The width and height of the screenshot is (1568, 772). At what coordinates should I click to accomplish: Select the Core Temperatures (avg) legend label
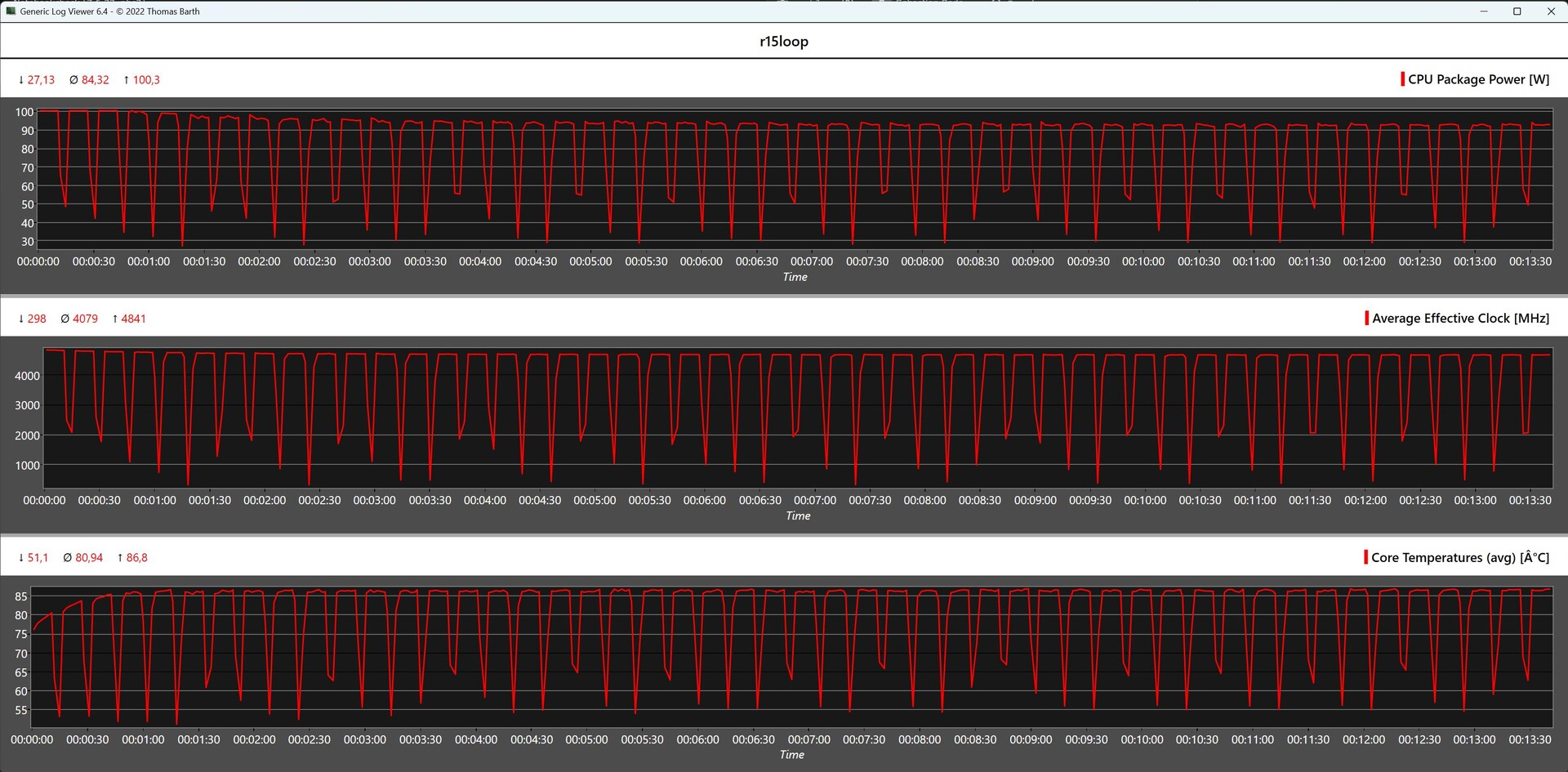(x=1459, y=557)
